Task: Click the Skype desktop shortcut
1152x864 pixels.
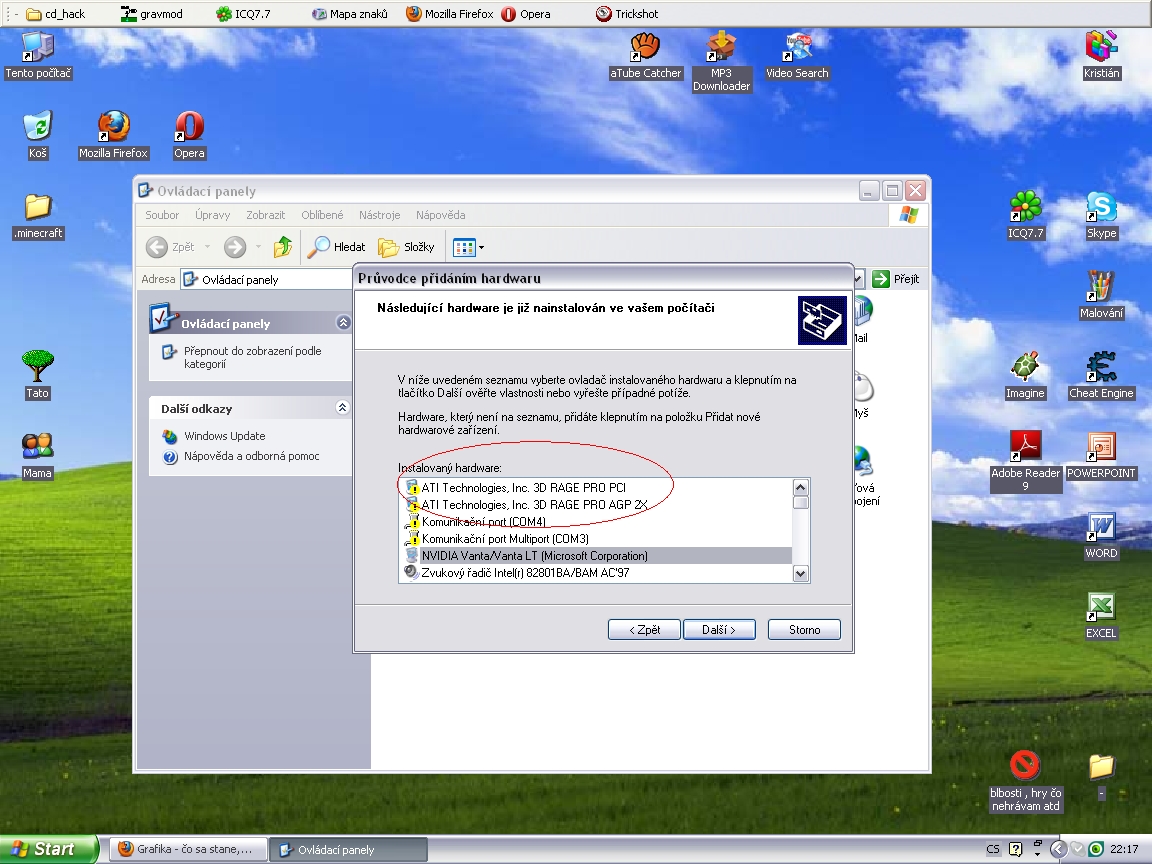Action: (x=1100, y=208)
